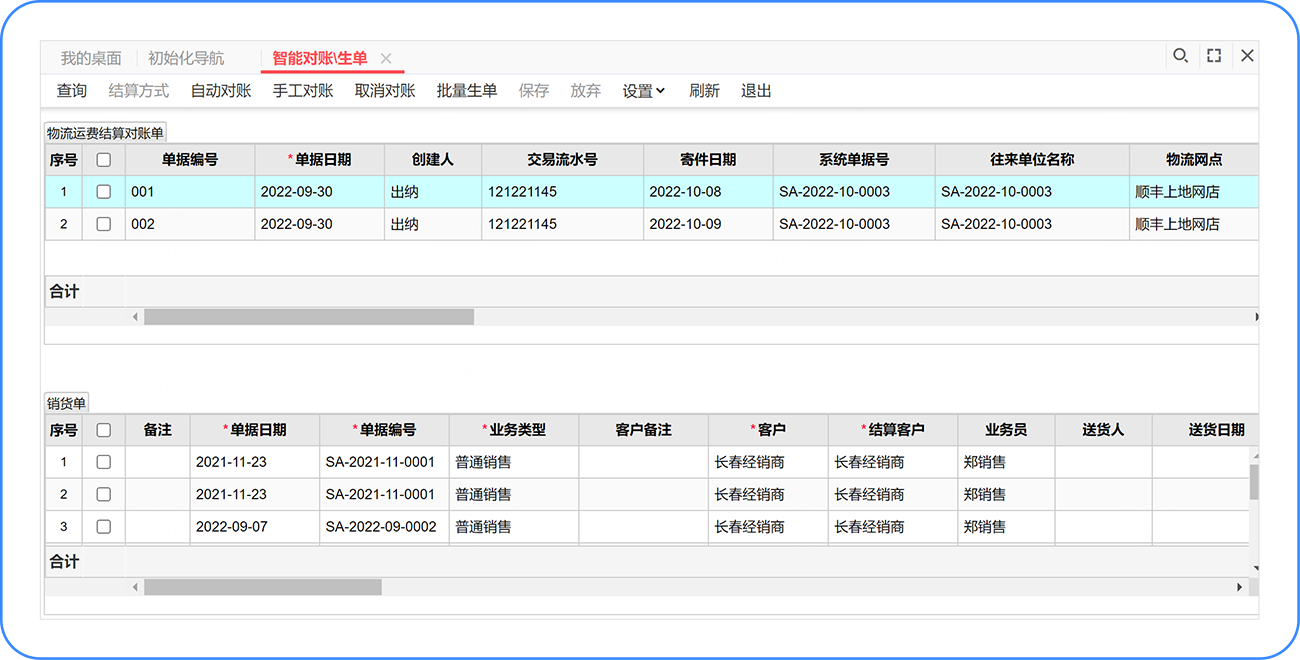Click the 单据日期 column header in sales table
The height and width of the screenshot is (660, 1300).
[255, 430]
